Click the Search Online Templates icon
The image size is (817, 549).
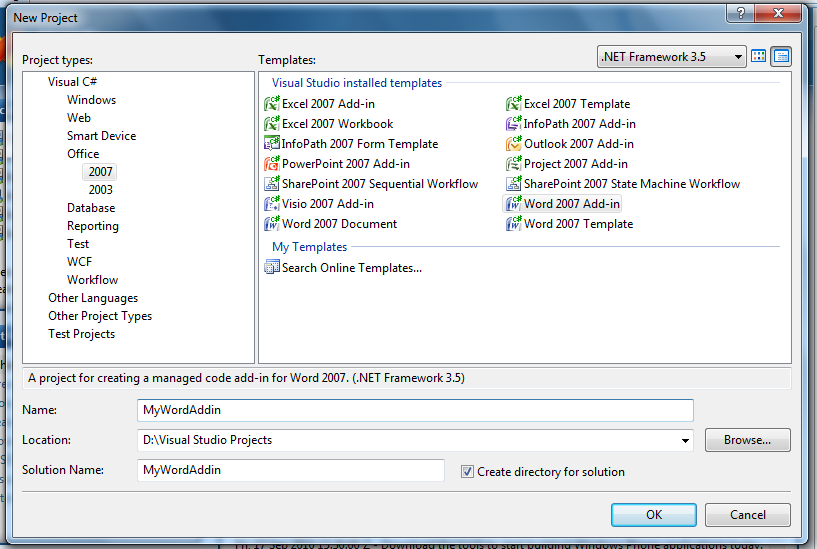(x=271, y=267)
